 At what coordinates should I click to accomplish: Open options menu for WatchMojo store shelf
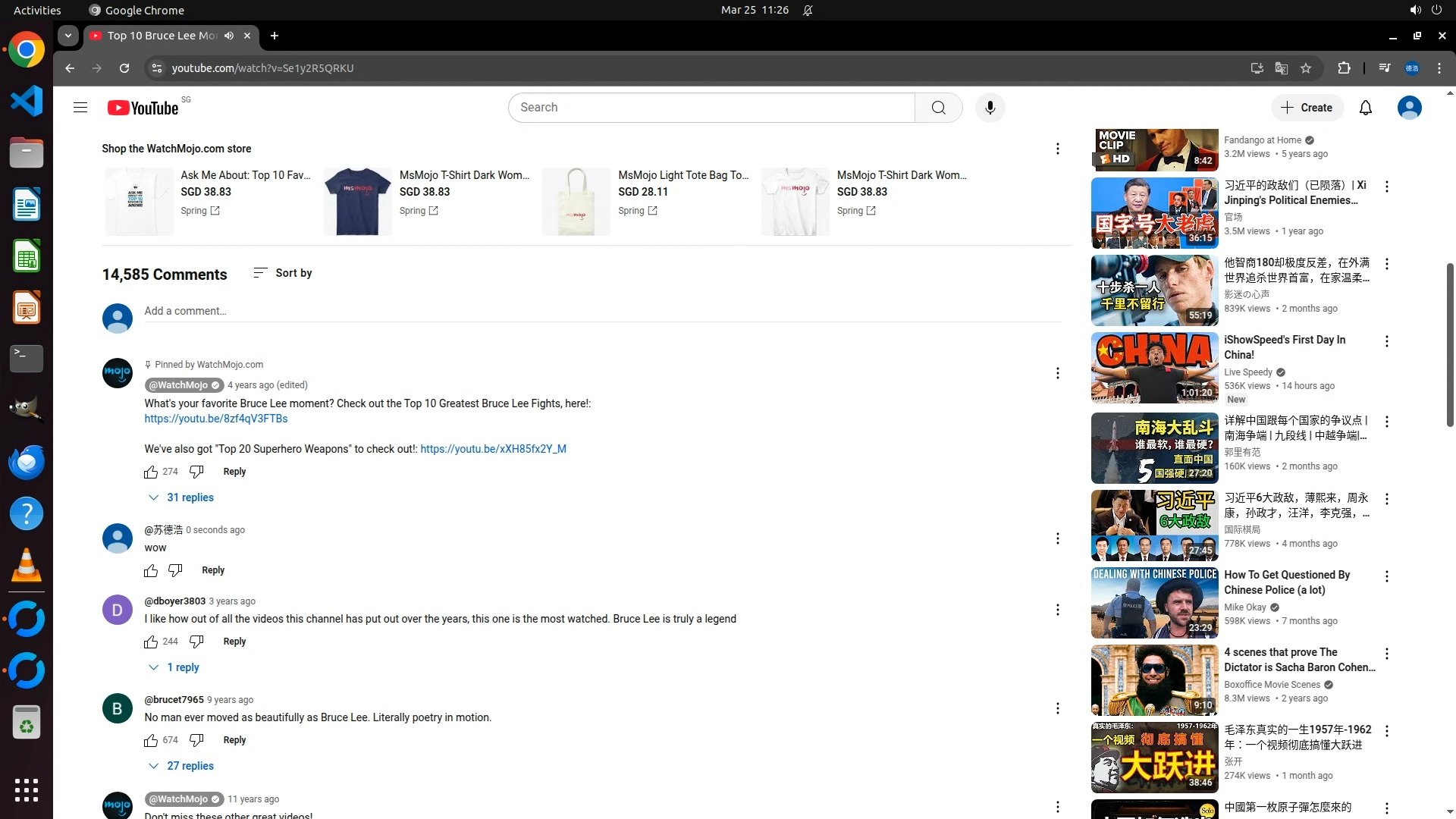coord(1057,149)
